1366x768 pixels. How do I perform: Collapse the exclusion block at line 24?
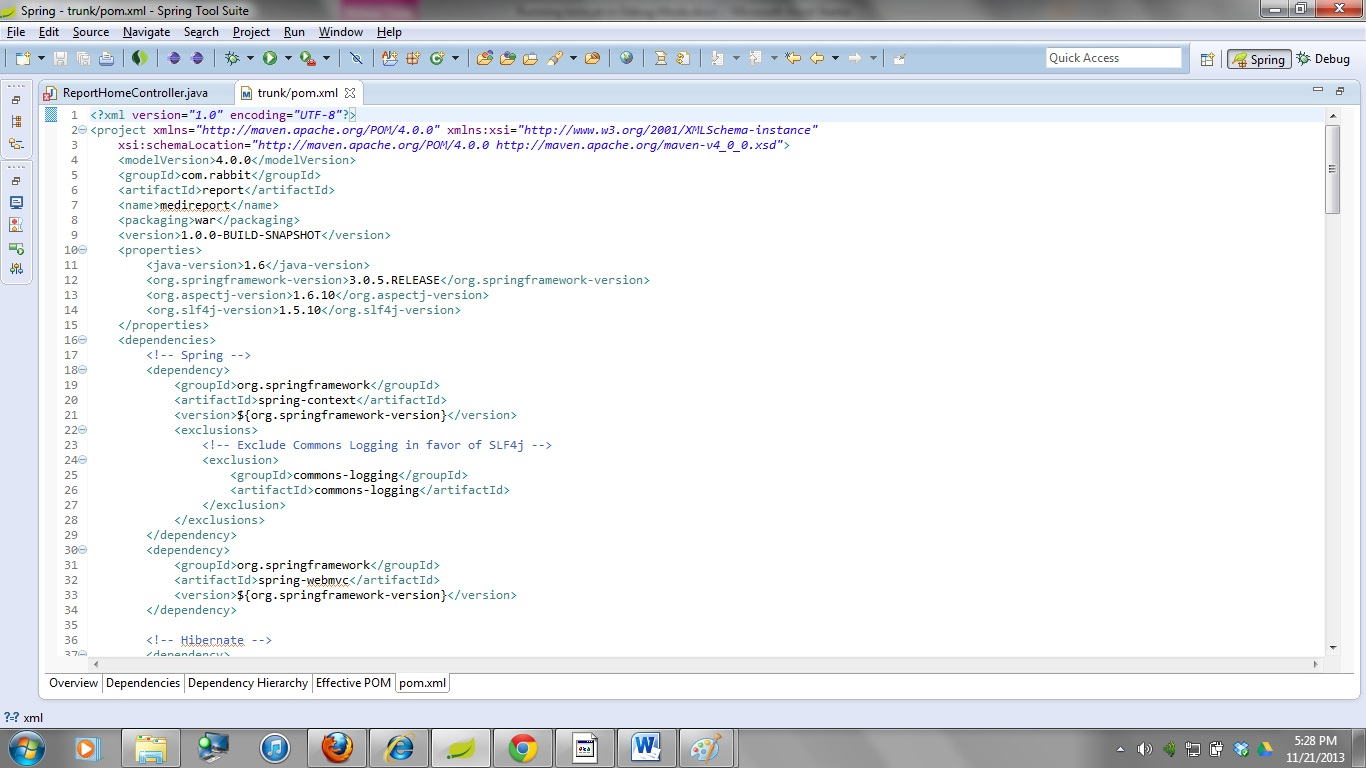tap(82, 460)
